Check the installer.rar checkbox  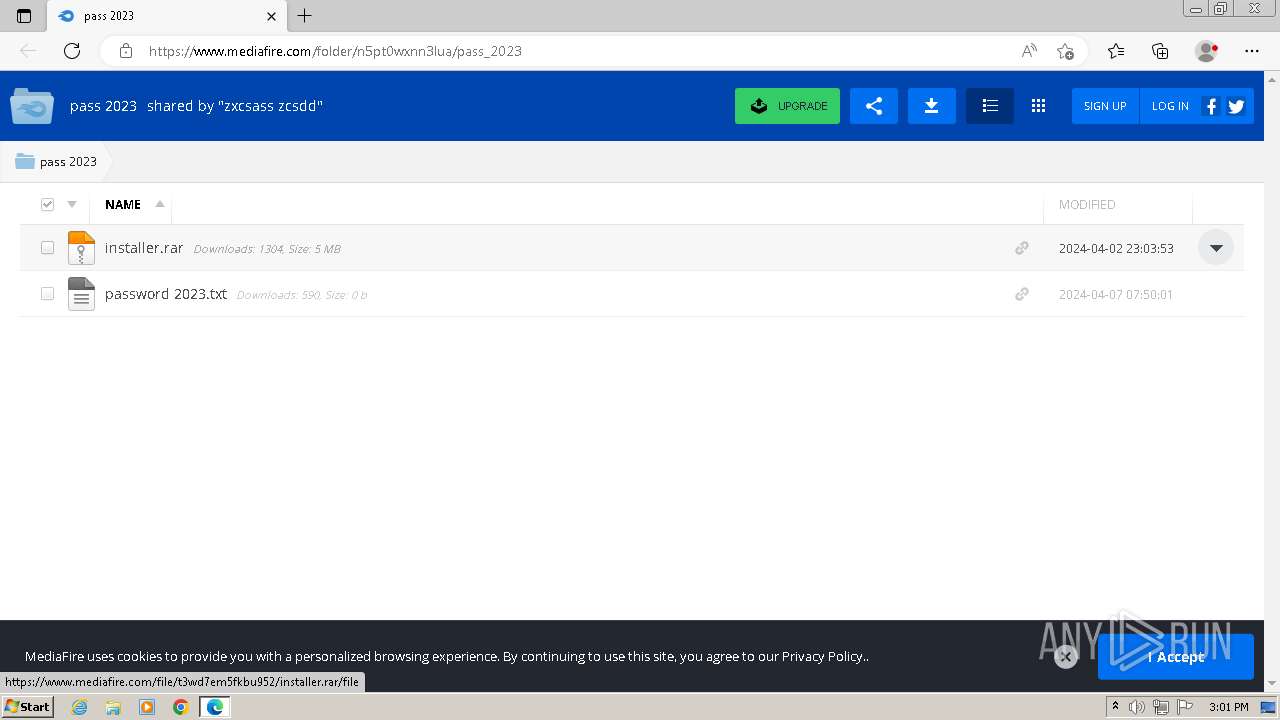(x=47, y=248)
